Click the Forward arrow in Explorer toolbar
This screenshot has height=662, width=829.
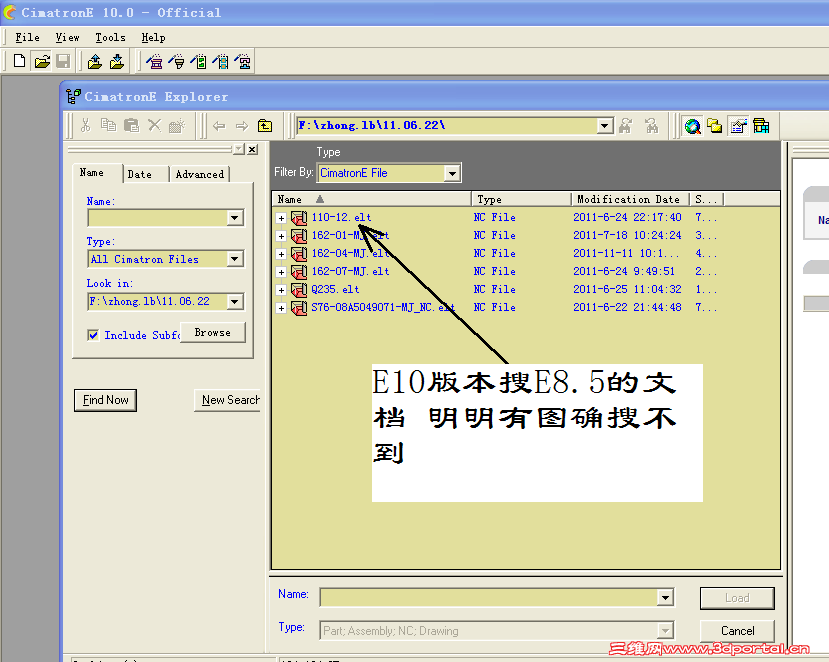242,126
